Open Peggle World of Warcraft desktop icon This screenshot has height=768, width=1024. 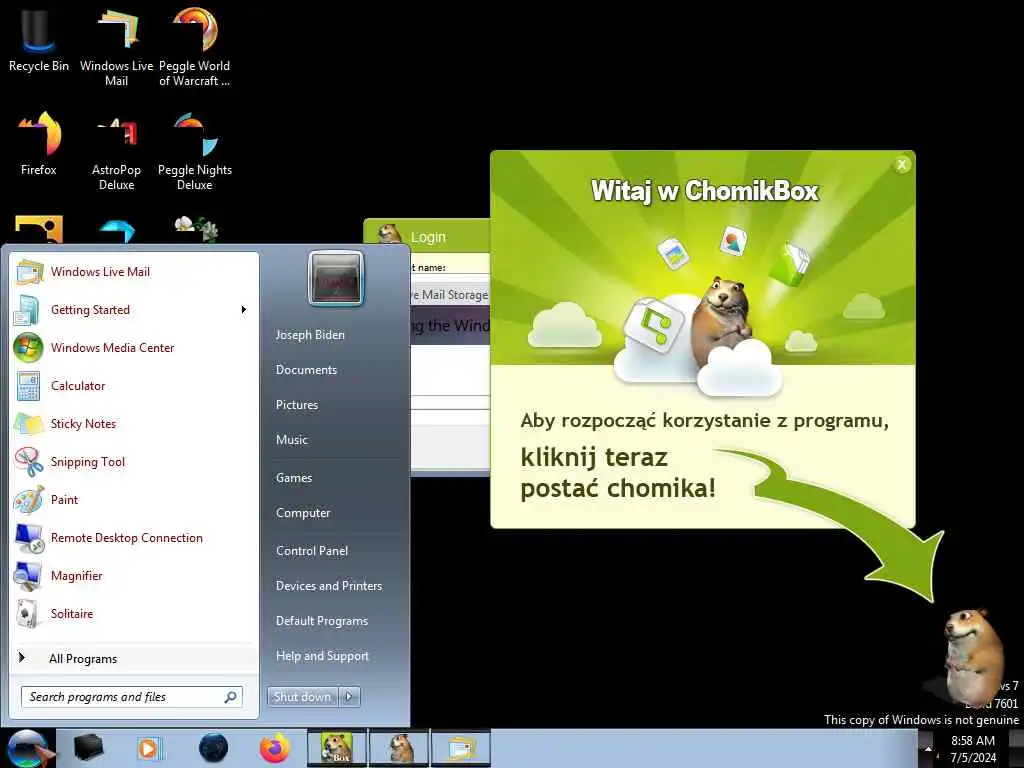[195, 46]
